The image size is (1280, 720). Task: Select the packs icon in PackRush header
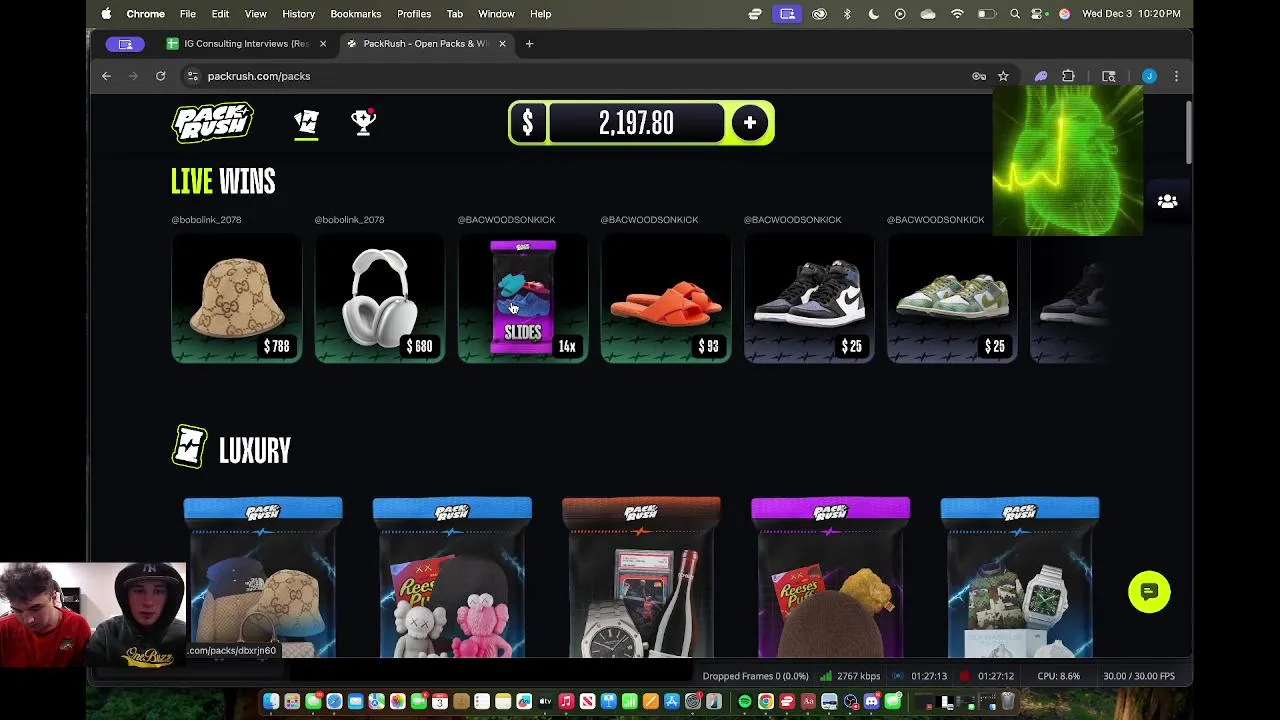(x=306, y=122)
